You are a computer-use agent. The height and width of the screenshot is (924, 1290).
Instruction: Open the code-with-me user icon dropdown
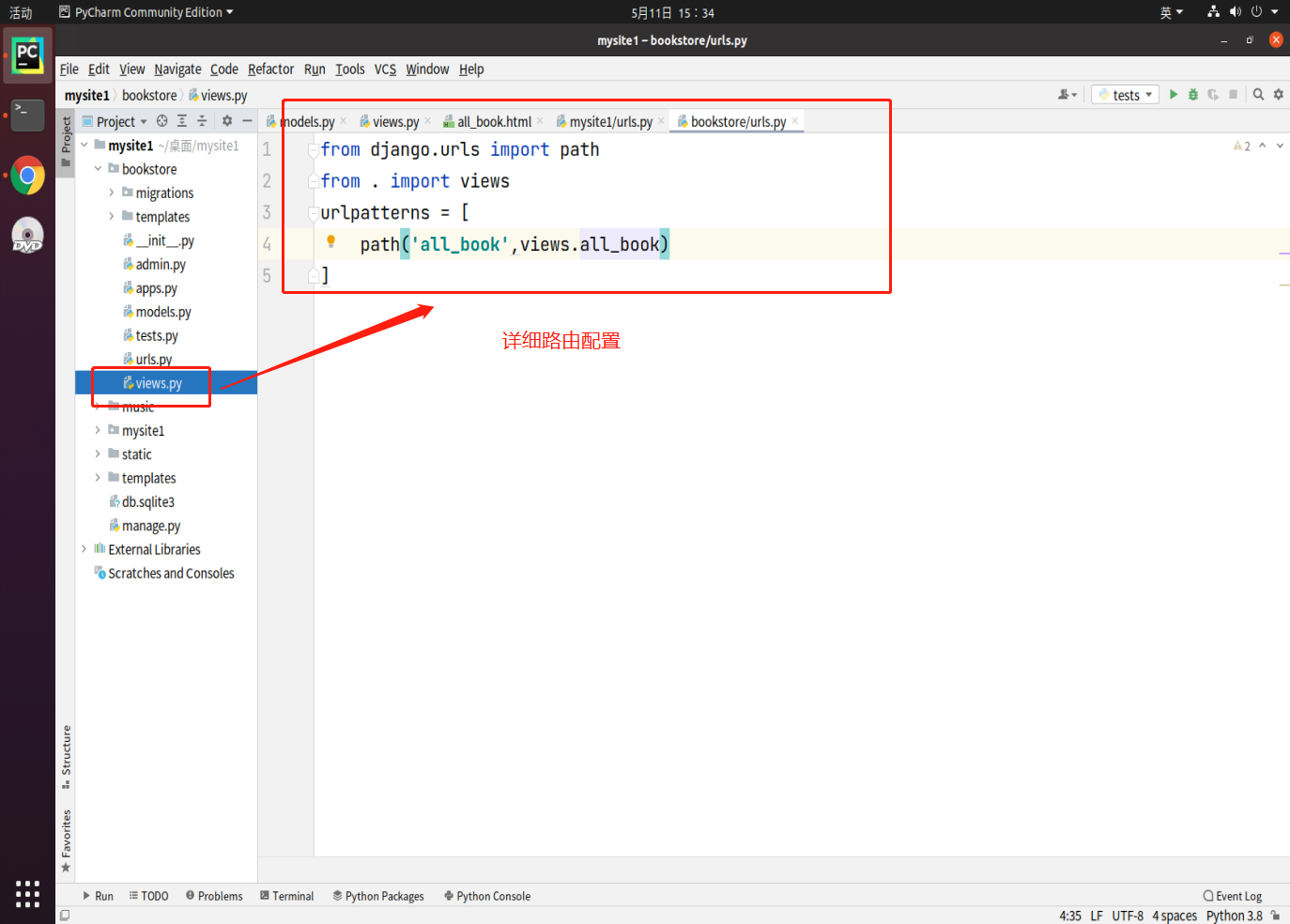point(1067,95)
